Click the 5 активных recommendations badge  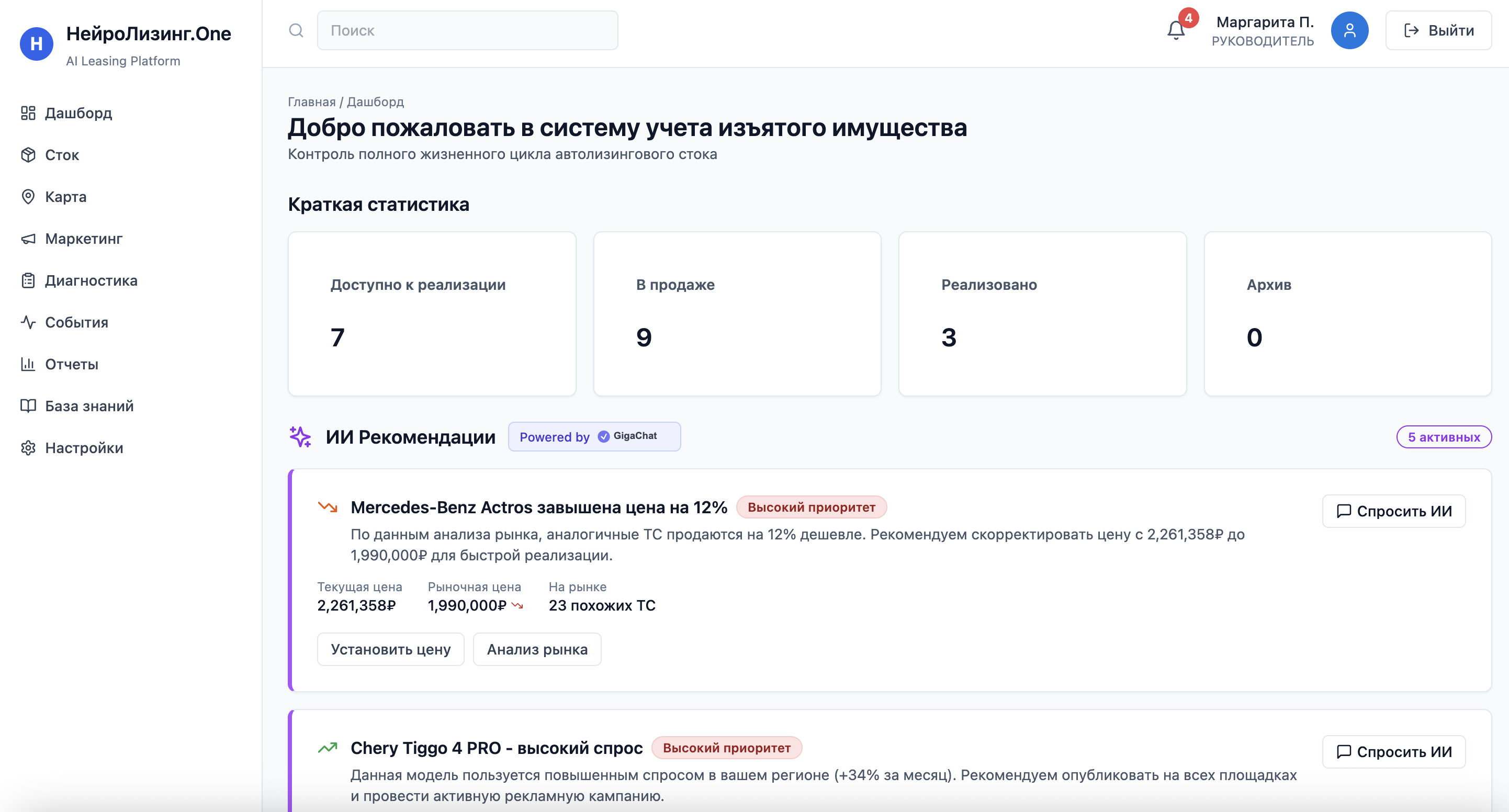pyautogui.click(x=1444, y=436)
